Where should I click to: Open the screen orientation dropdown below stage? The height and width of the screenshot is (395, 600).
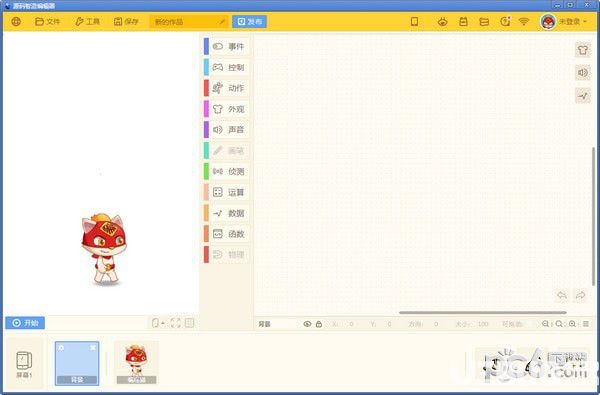pos(158,323)
